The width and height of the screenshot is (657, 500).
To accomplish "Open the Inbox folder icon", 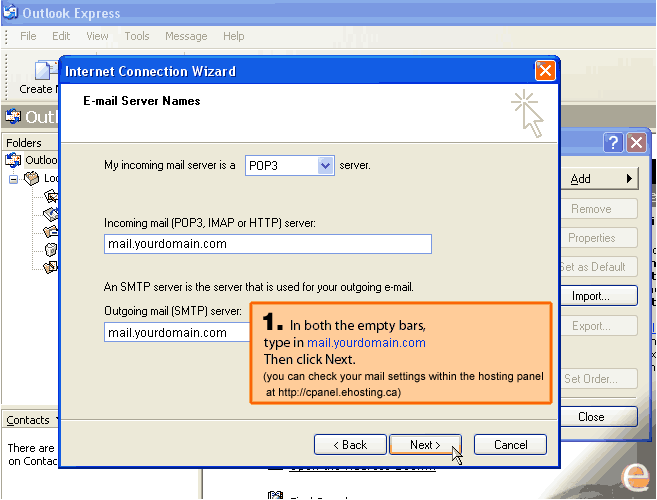I will 51,196.
